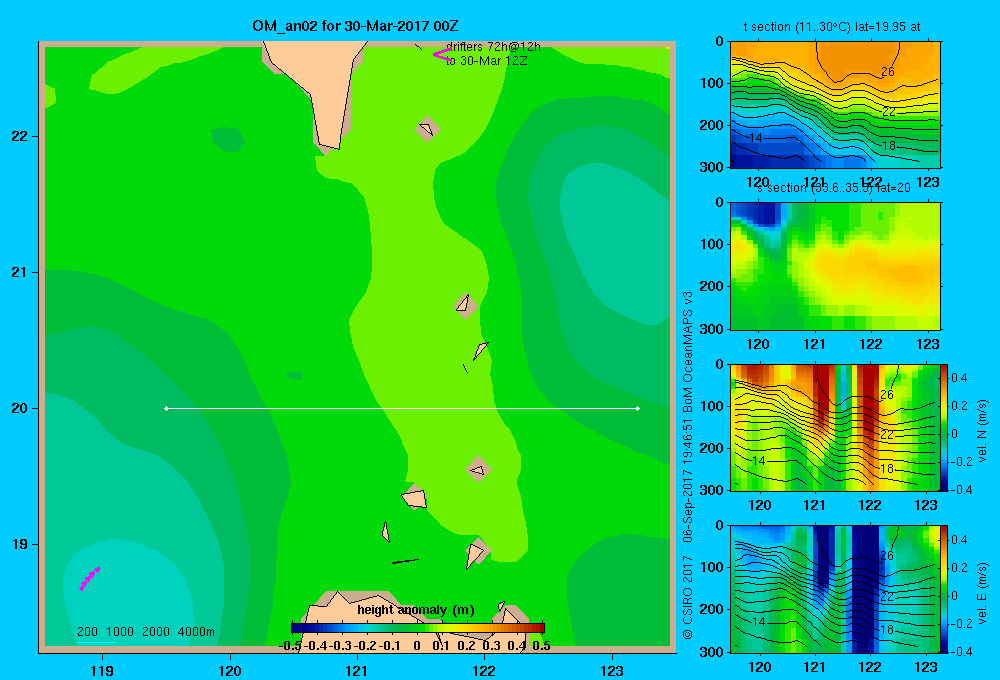Click latitude label 21 on main map
The width and height of the screenshot is (1000, 680).
(x=19, y=272)
